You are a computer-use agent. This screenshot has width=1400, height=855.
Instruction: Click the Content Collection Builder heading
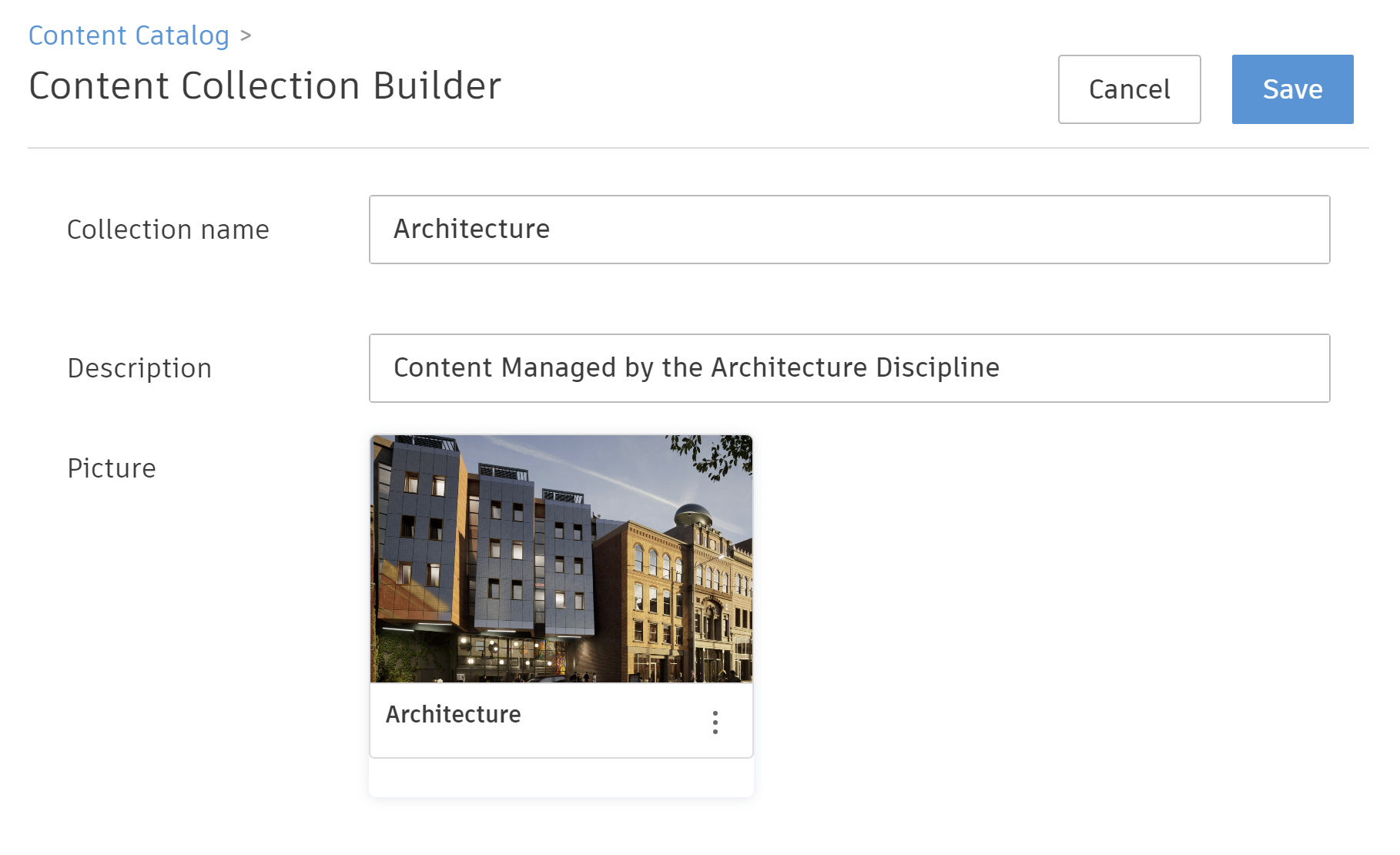tap(265, 85)
